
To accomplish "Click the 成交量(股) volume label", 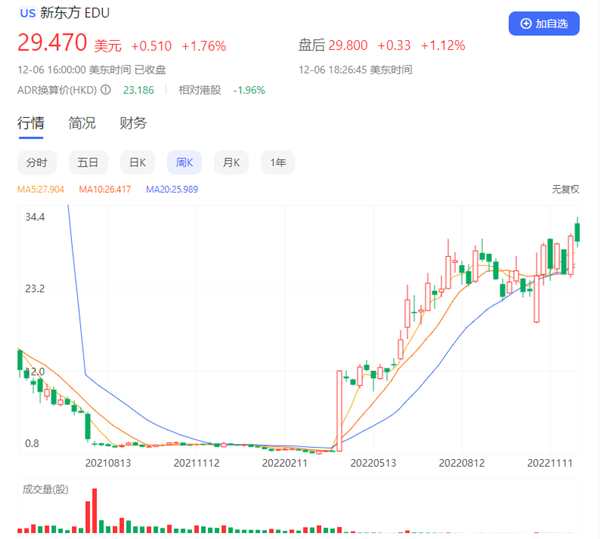I will [x=45, y=489].
